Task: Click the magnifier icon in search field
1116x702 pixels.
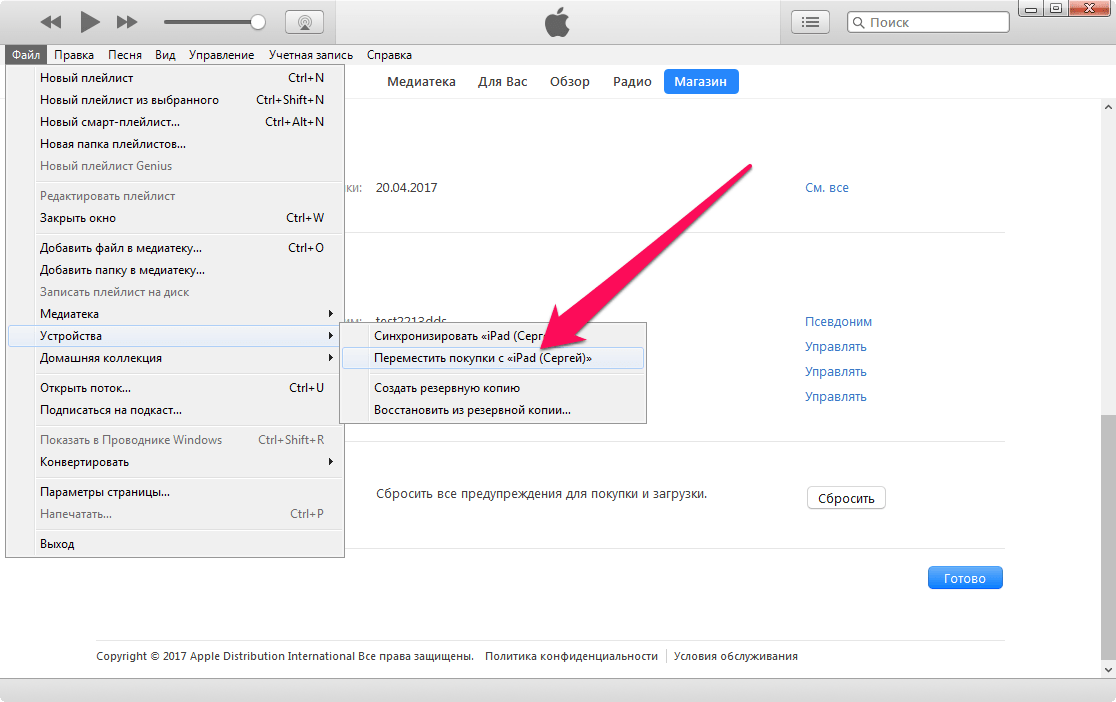Action: point(859,22)
